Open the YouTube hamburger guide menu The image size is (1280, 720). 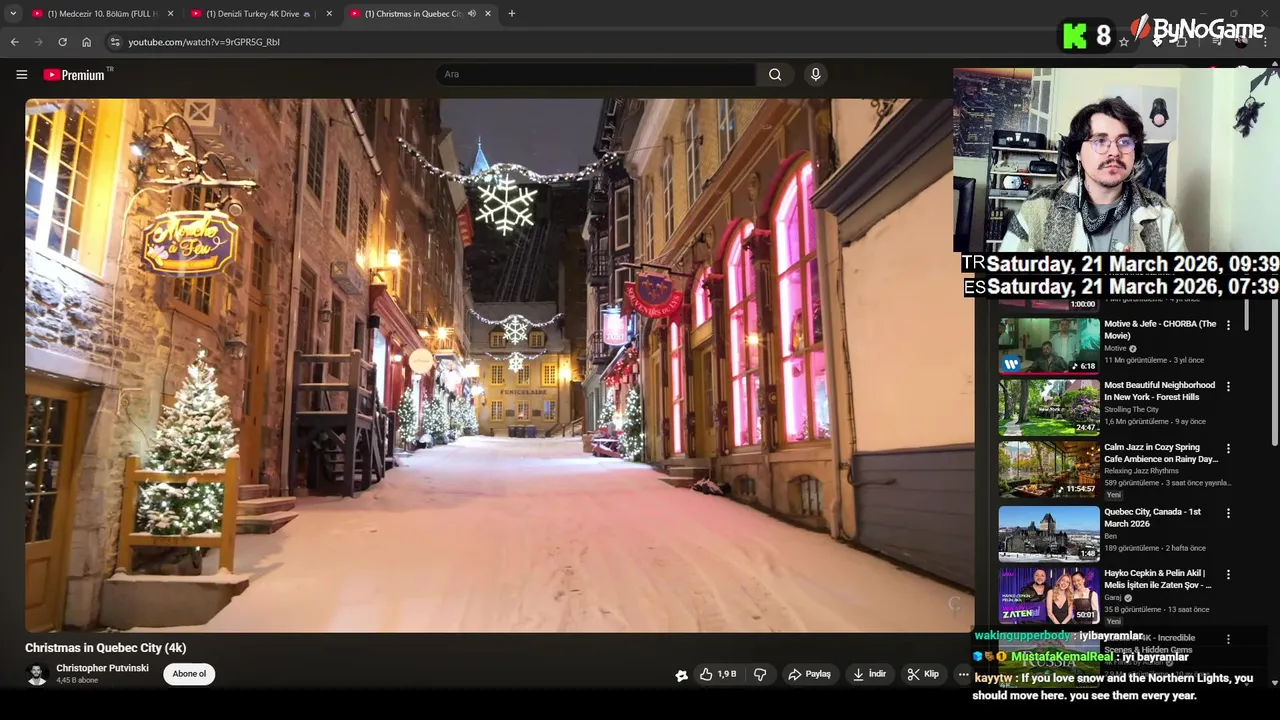[21, 75]
